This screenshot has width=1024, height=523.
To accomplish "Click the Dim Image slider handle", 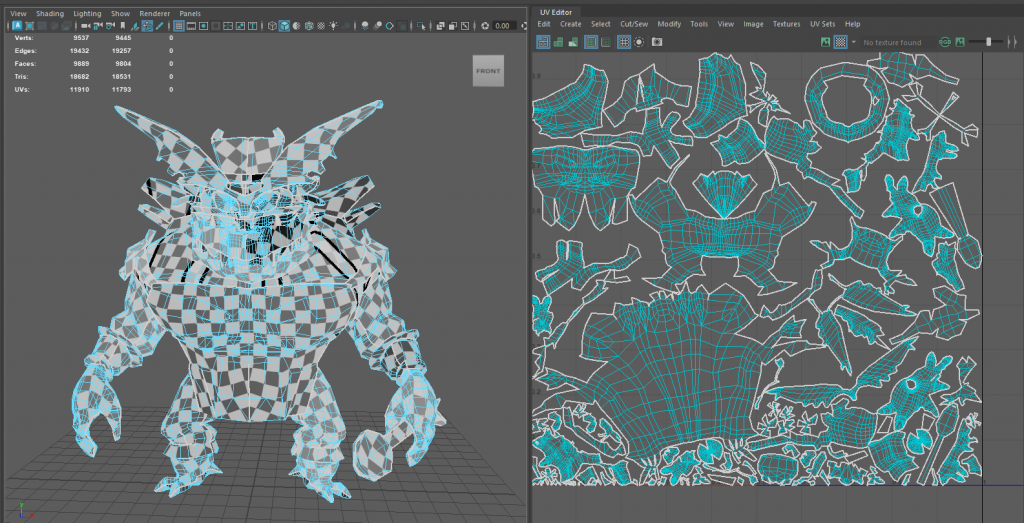I will pyautogui.click(x=989, y=42).
